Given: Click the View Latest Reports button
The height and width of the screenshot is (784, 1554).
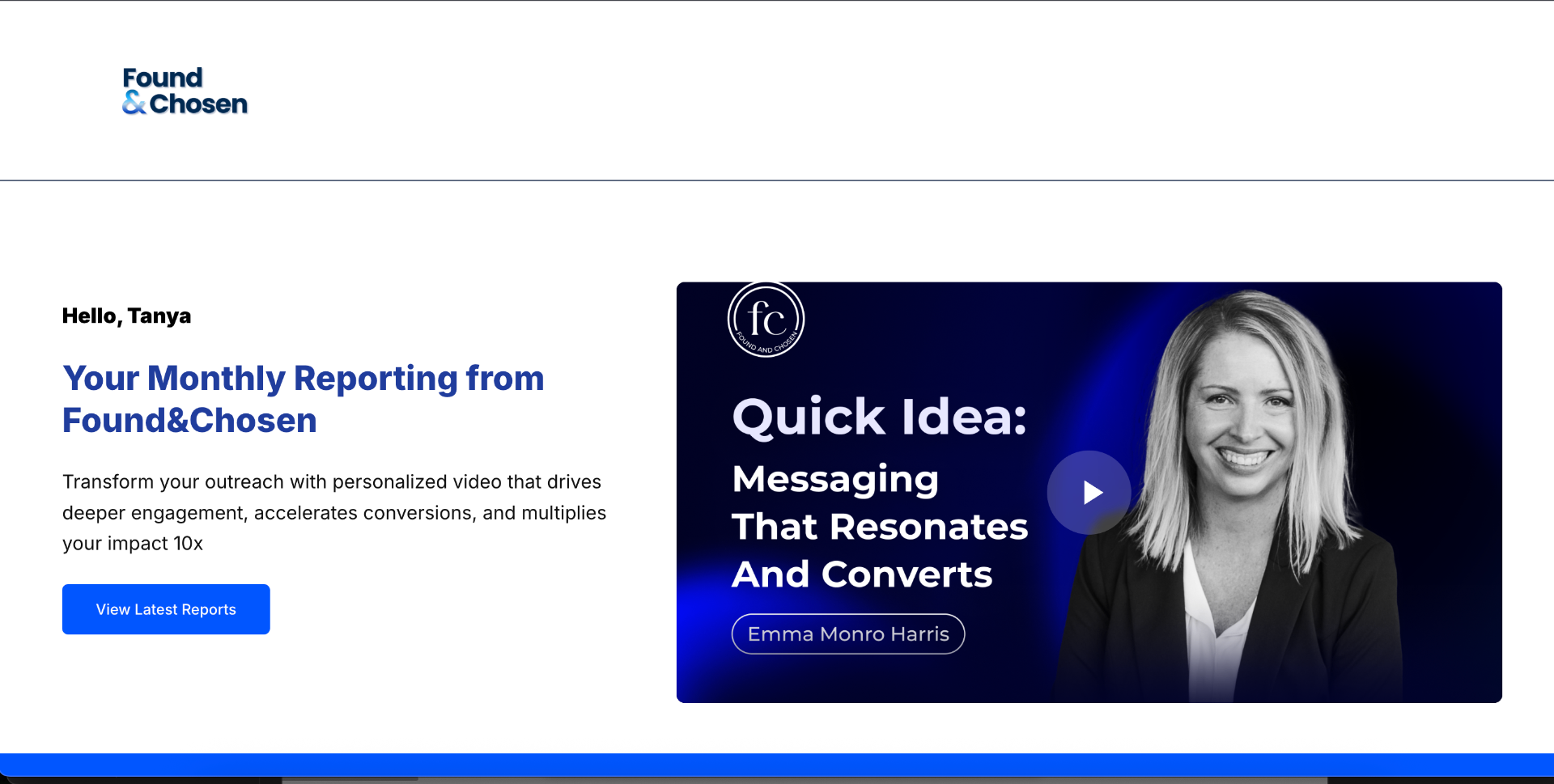Looking at the screenshot, I should point(166,609).
